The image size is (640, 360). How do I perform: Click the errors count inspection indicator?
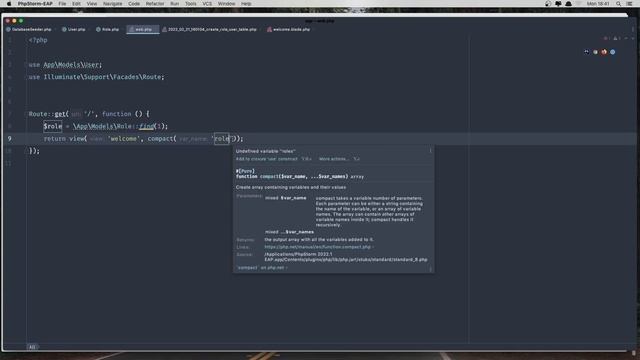click(x=607, y=38)
